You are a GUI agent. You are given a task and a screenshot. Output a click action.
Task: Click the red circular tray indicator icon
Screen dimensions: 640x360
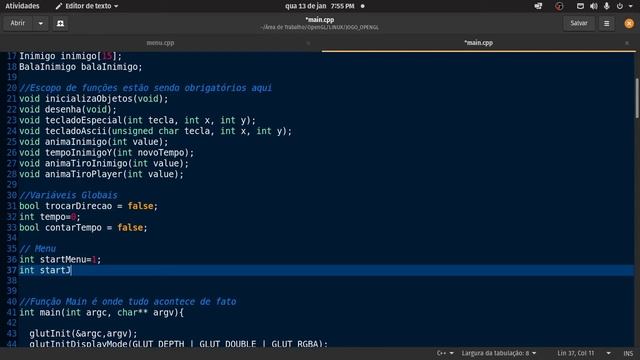tap(559, 6)
